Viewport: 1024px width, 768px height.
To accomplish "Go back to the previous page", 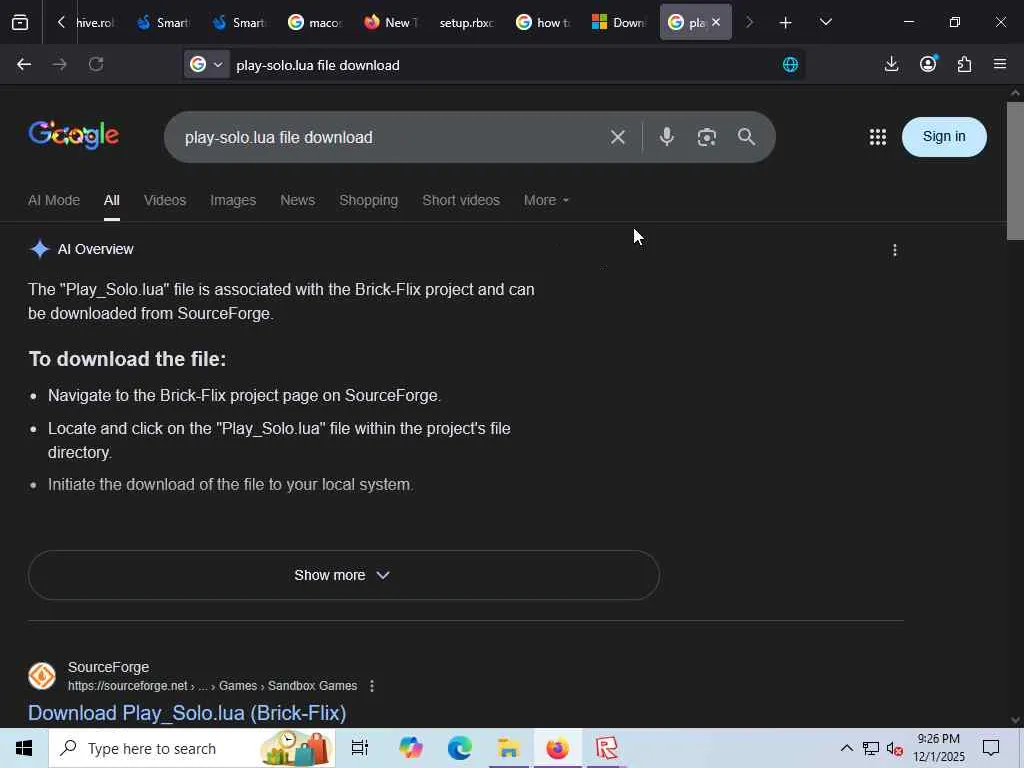I will (24, 64).
